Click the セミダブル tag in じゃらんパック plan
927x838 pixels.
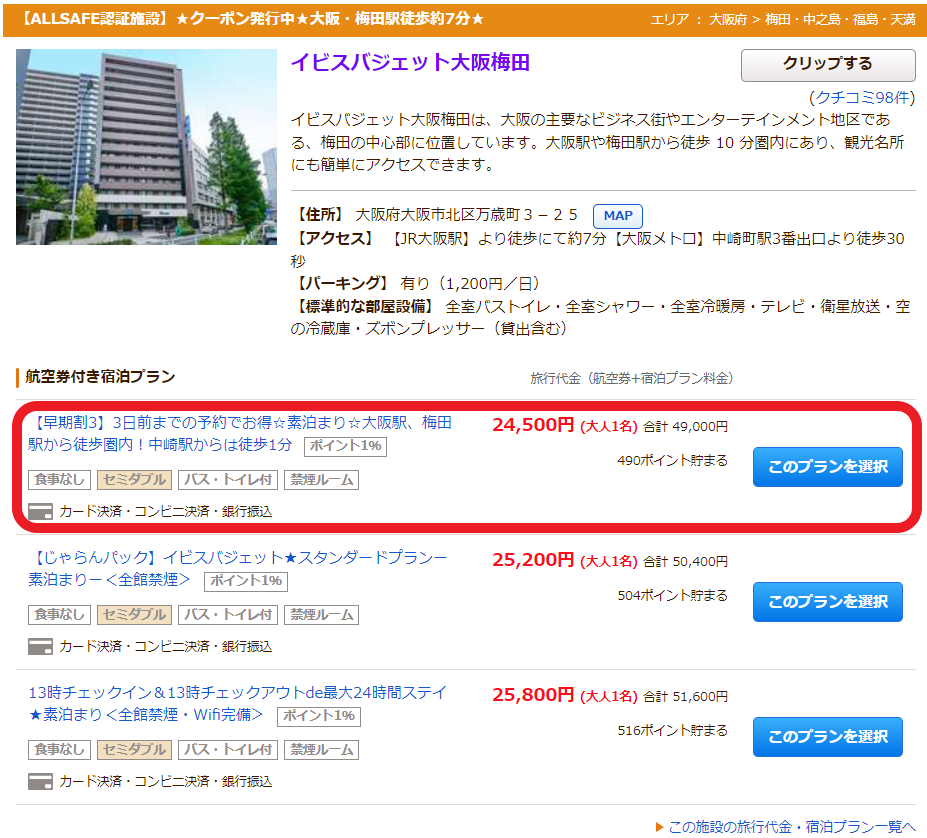coord(134,614)
